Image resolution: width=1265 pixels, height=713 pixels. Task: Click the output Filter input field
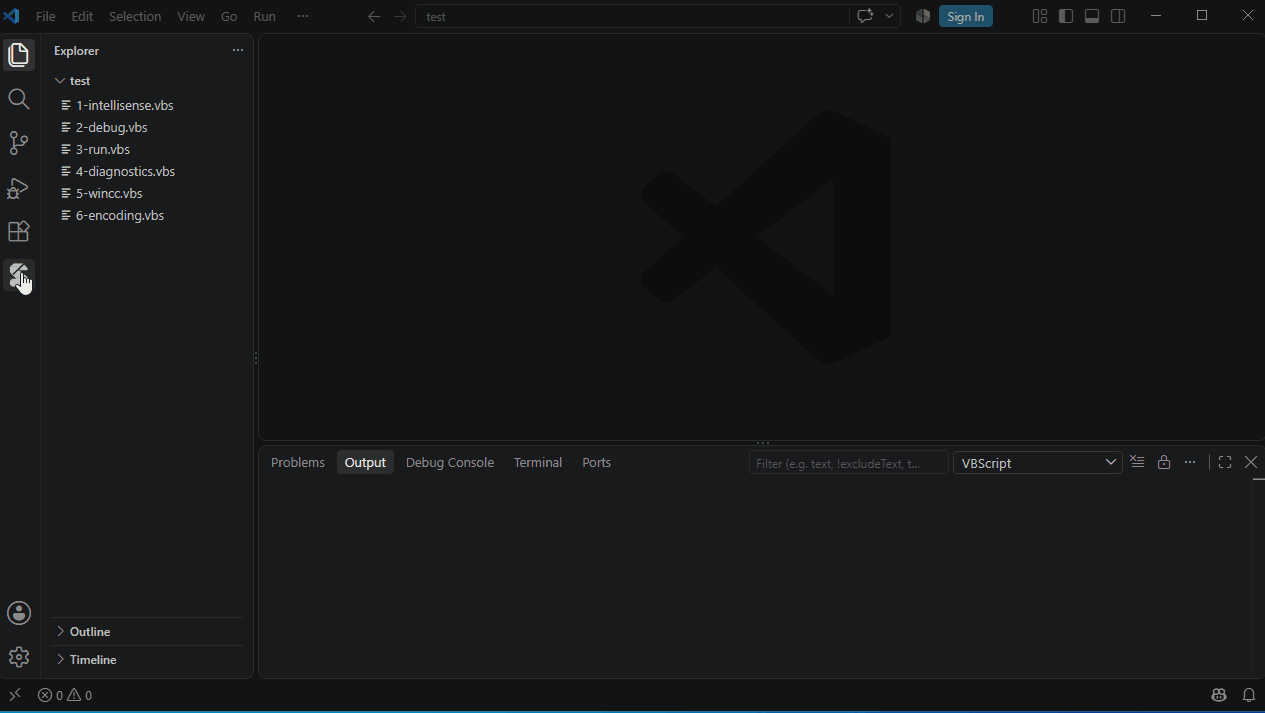848,462
